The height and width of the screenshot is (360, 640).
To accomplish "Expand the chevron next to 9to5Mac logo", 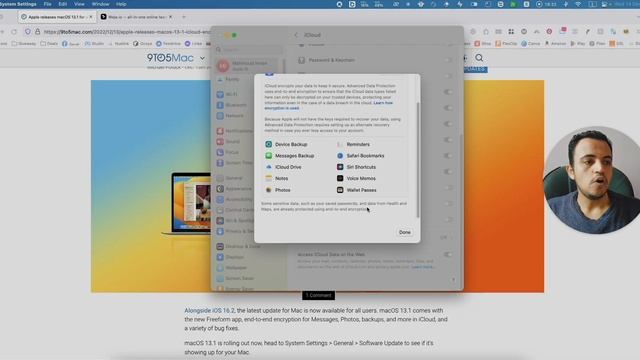I will [202, 58].
